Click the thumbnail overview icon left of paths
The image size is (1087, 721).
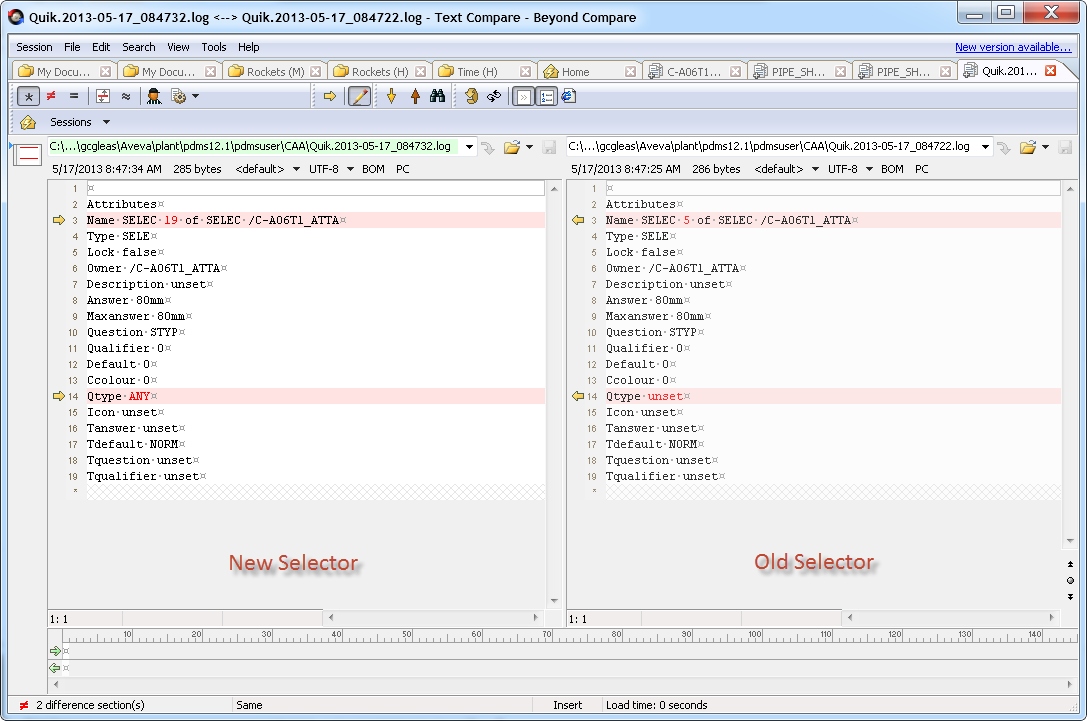28,153
